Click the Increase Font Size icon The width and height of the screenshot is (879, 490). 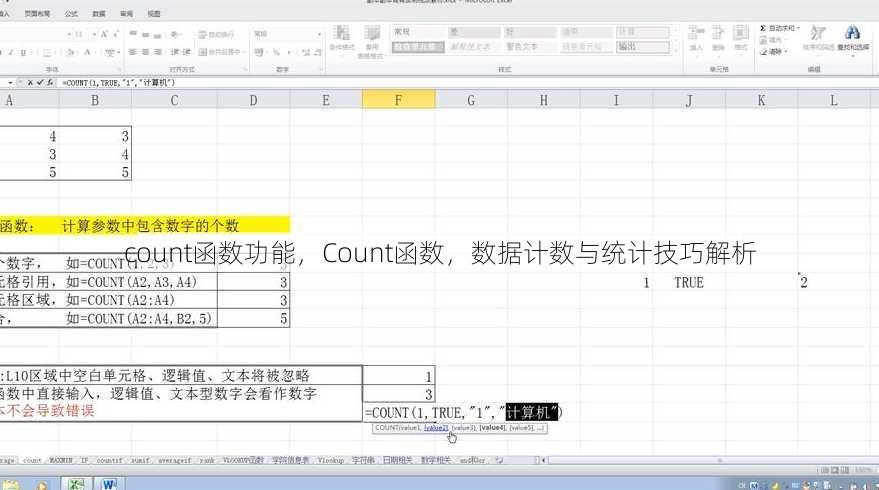pyautogui.click(x=104, y=34)
